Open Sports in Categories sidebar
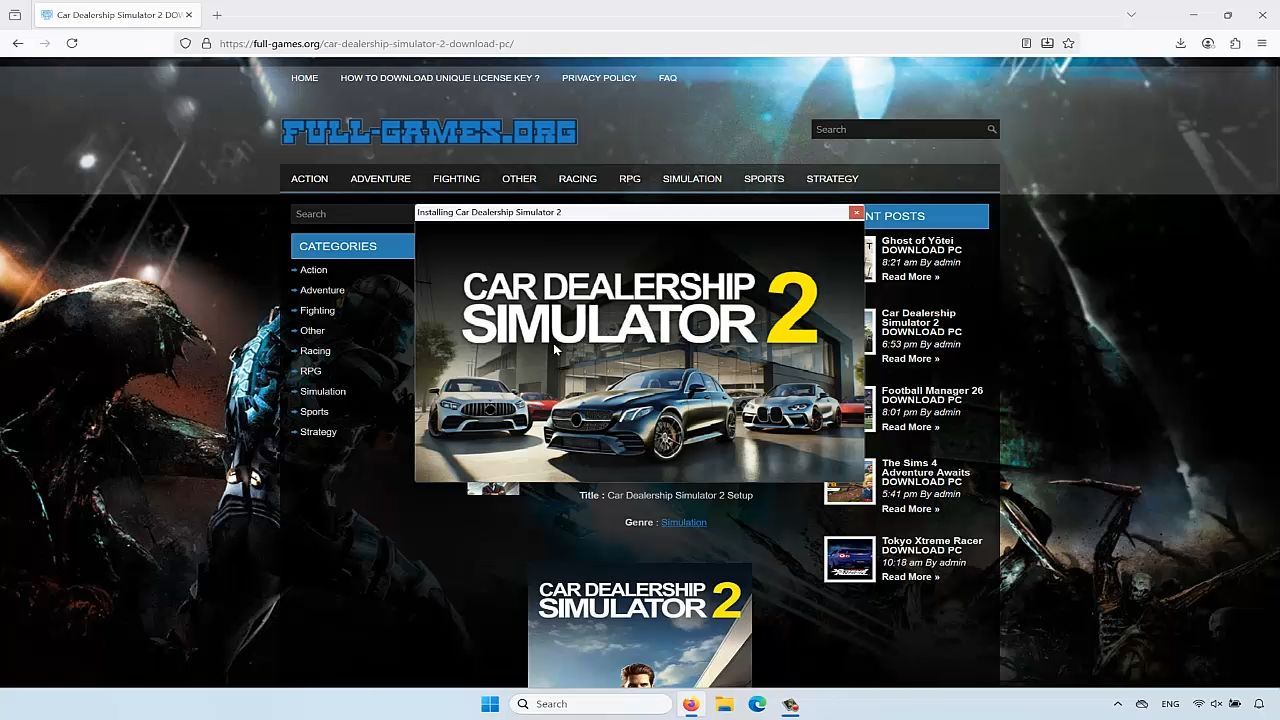This screenshot has width=1280, height=720. click(314, 412)
